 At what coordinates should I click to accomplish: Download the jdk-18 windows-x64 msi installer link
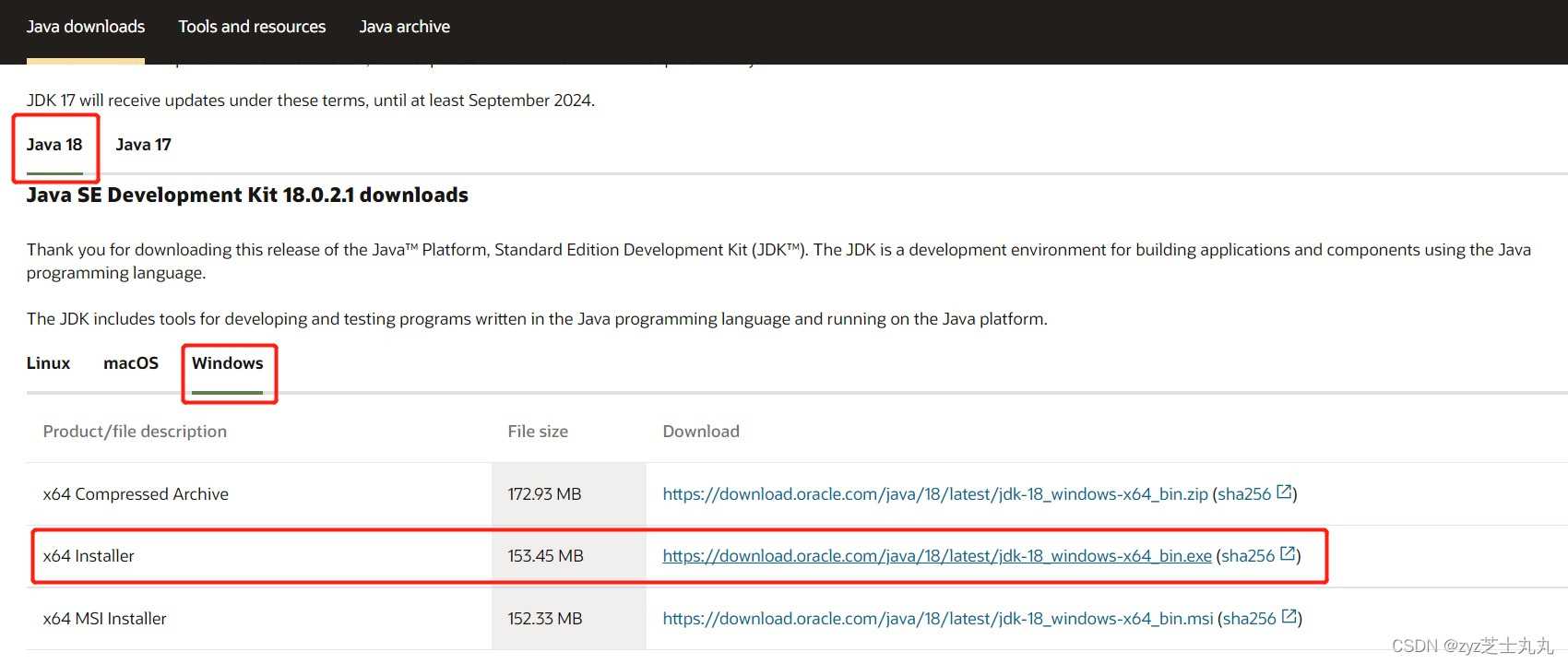point(938,619)
